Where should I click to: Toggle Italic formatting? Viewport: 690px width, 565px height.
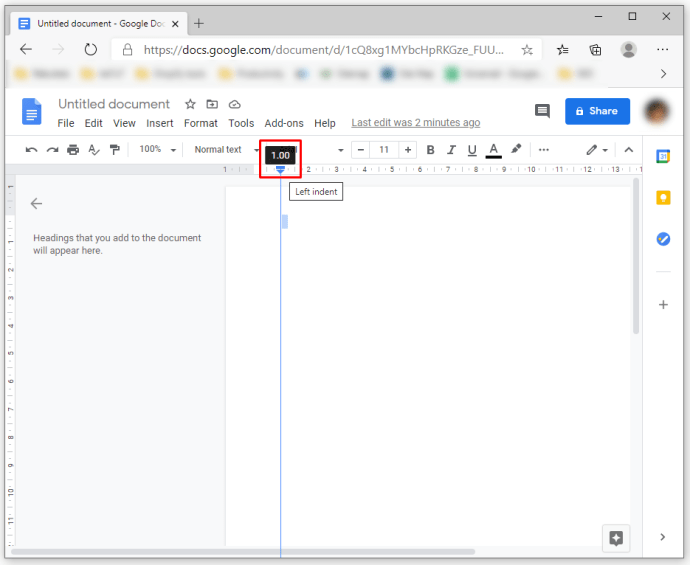tap(451, 150)
